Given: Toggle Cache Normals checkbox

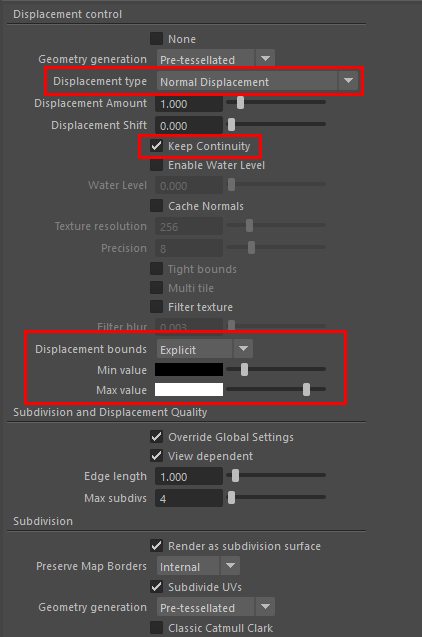Looking at the screenshot, I should click(x=156, y=206).
